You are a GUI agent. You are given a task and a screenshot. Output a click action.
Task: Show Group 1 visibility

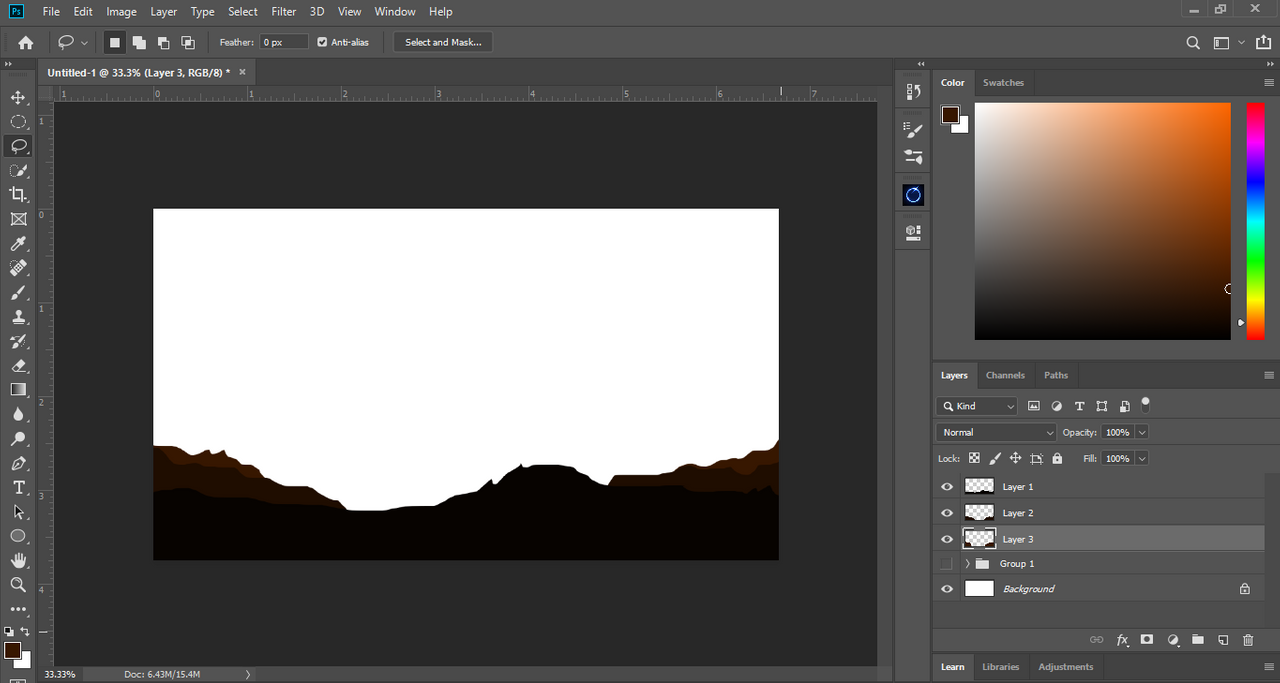947,564
